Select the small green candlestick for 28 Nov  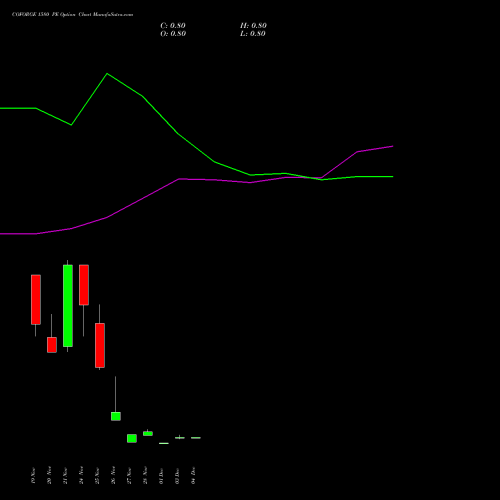pyautogui.click(x=148, y=433)
